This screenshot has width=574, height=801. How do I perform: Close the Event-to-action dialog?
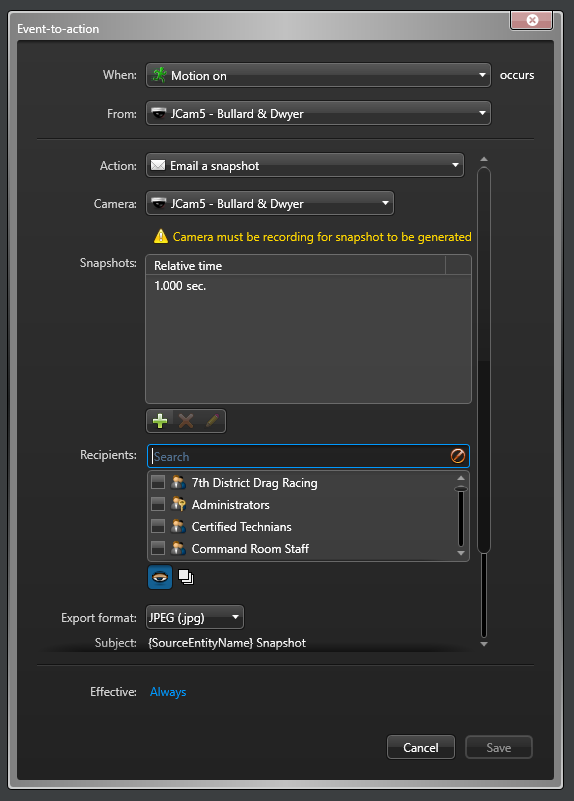click(x=532, y=20)
